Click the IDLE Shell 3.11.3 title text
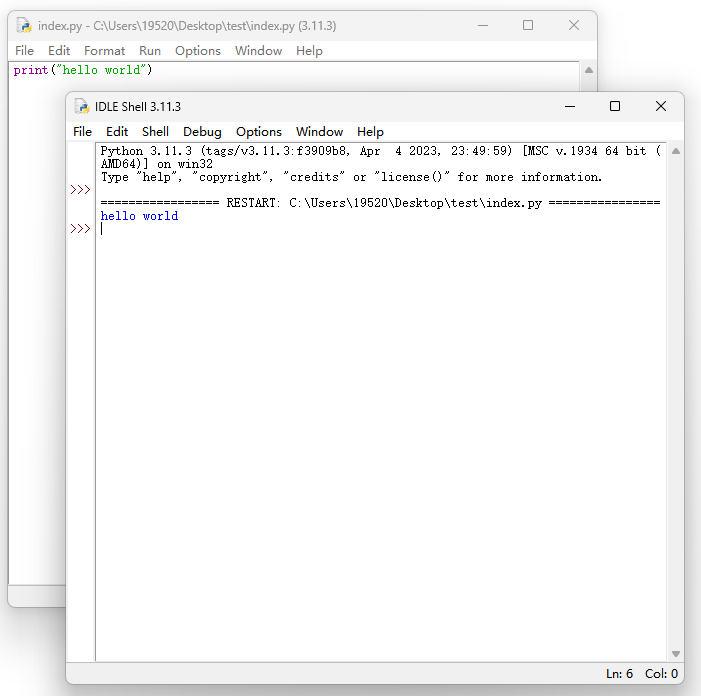 138,107
